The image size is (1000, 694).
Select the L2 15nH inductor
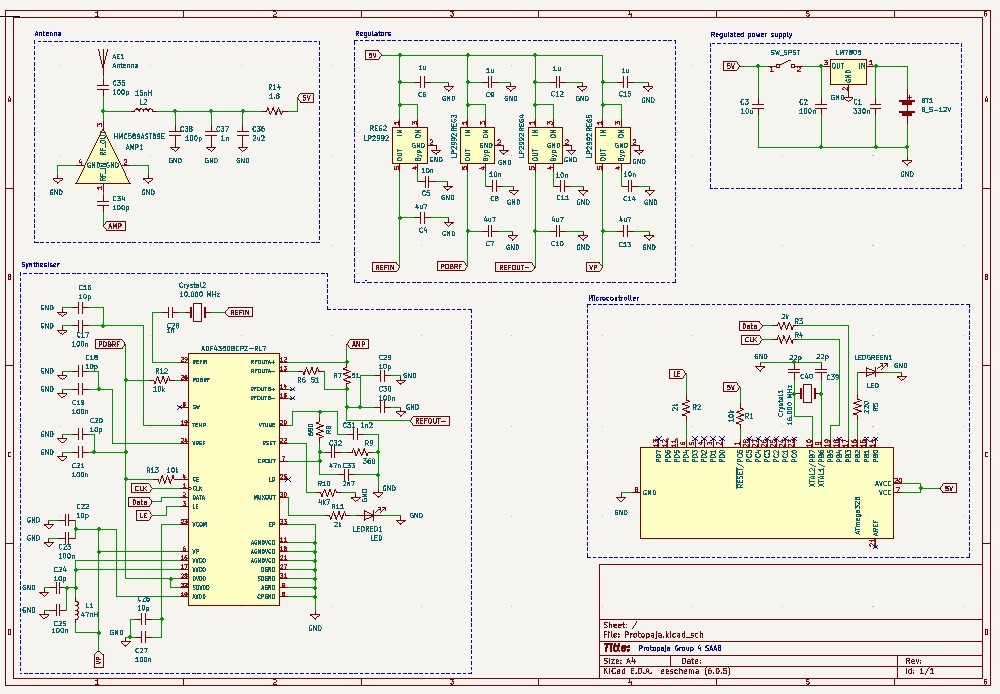(143, 110)
